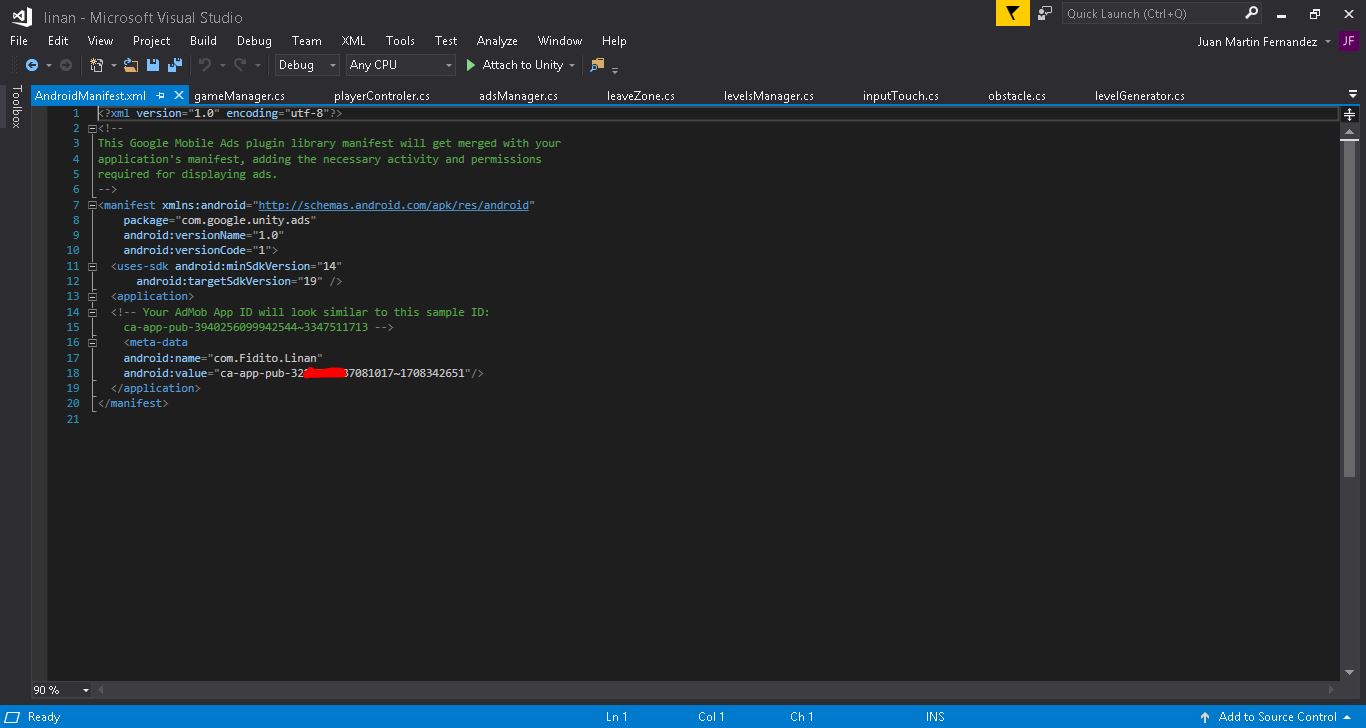Open the File menu
Image resolution: width=1366 pixels, height=728 pixels.
coord(19,41)
